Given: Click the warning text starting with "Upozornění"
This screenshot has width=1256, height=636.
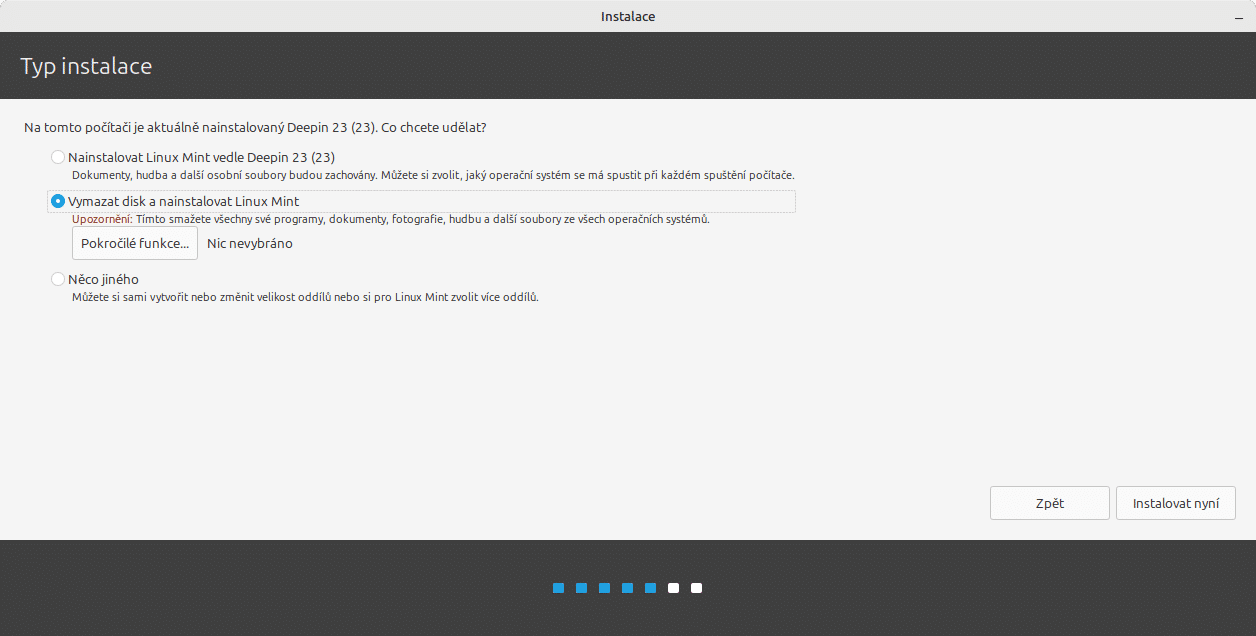Looking at the screenshot, I should tap(390, 220).
